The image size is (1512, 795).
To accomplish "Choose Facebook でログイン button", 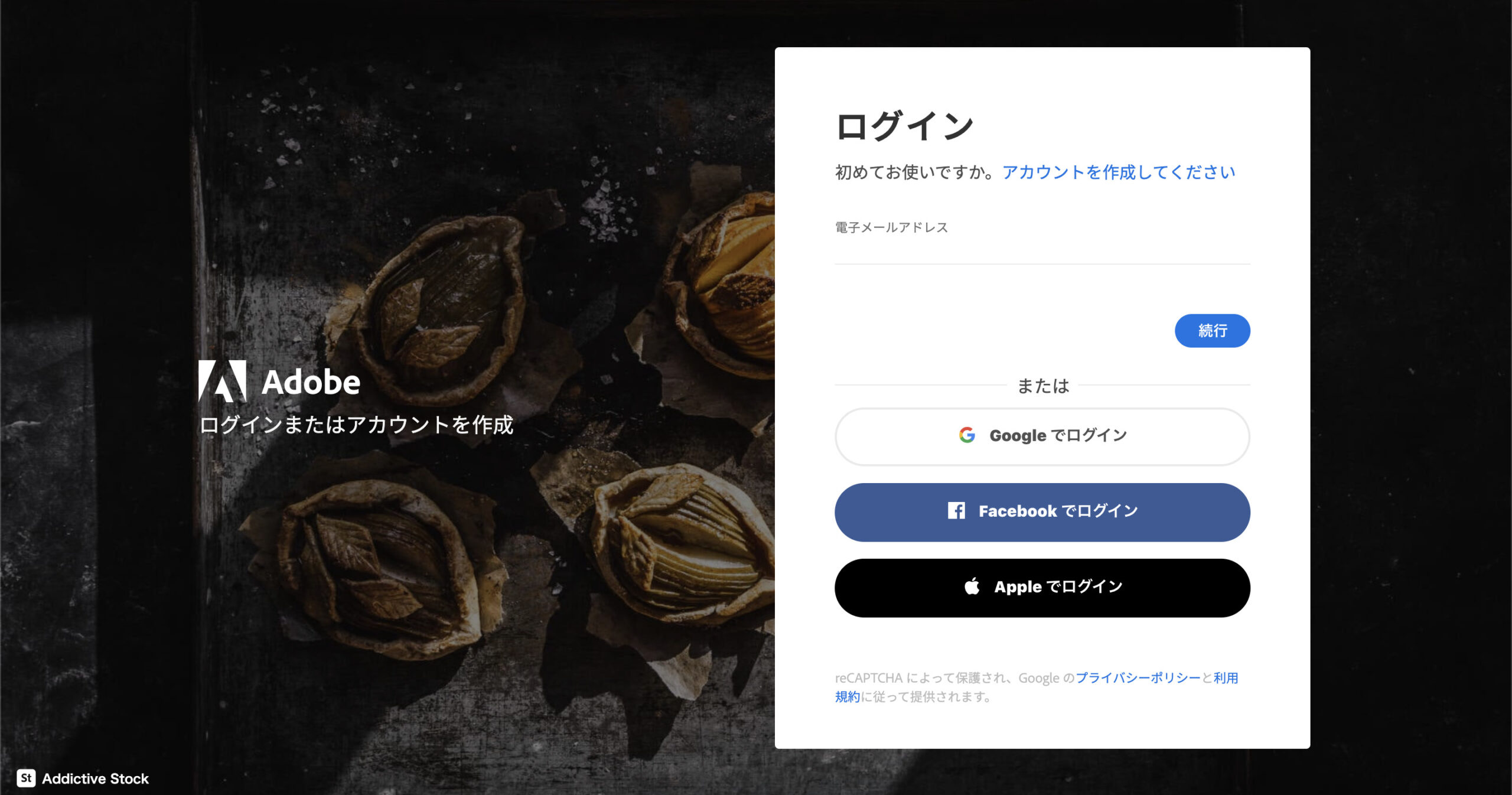I will (x=1042, y=512).
